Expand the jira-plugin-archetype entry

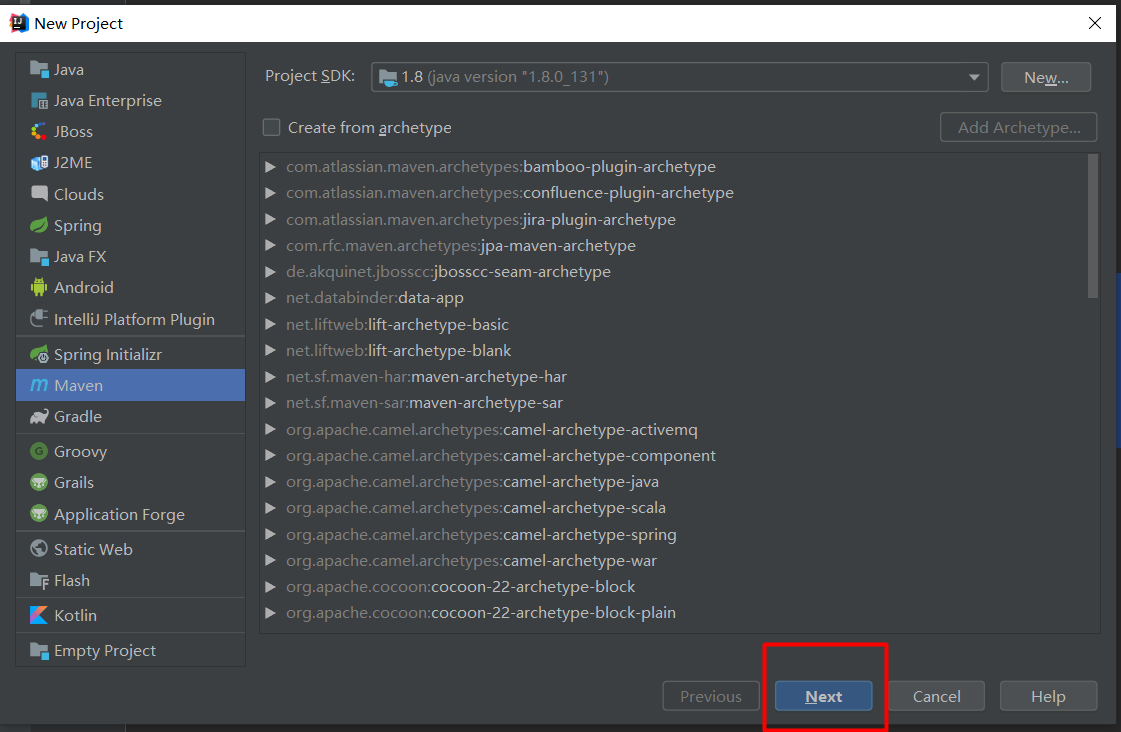point(270,219)
